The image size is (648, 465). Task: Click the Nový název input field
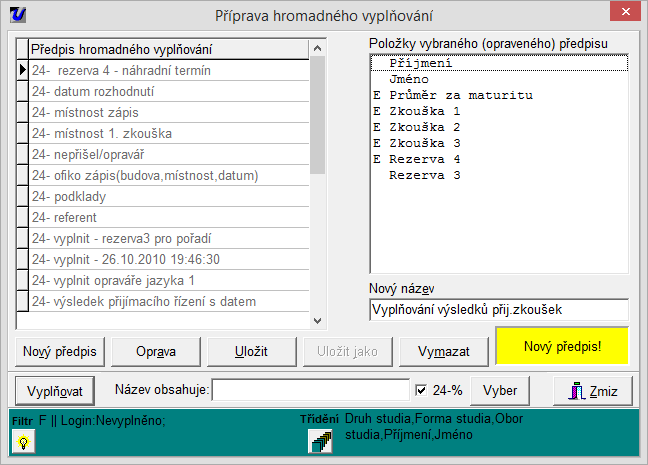click(x=497, y=310)
